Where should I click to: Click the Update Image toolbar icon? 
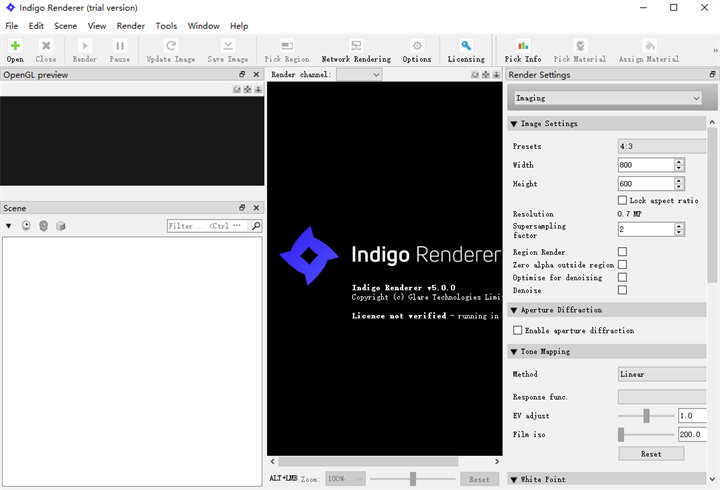tap(171, 45)
